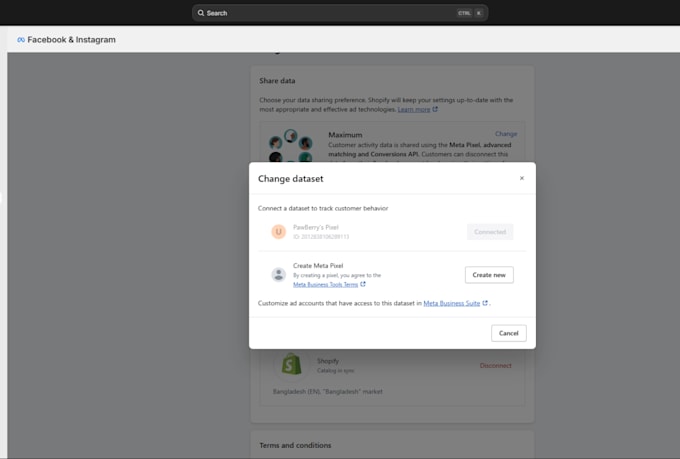Open the Meta Business Suite link
This screenshot has width=680, height=459.
(x=451, y=303)
